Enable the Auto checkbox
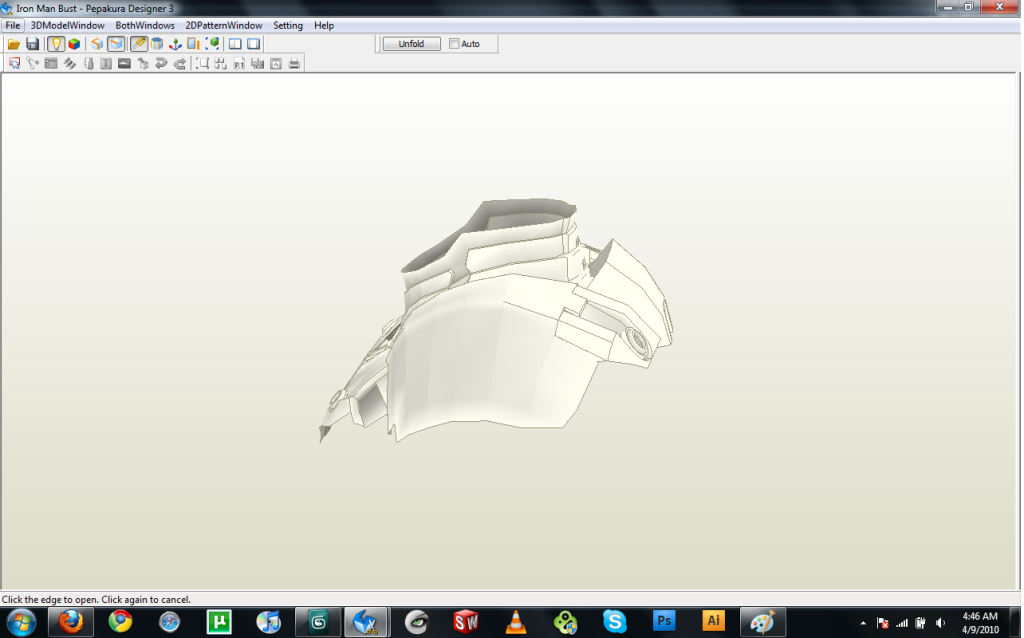The width and height of the screenshot is (1024, 638). 455,44
